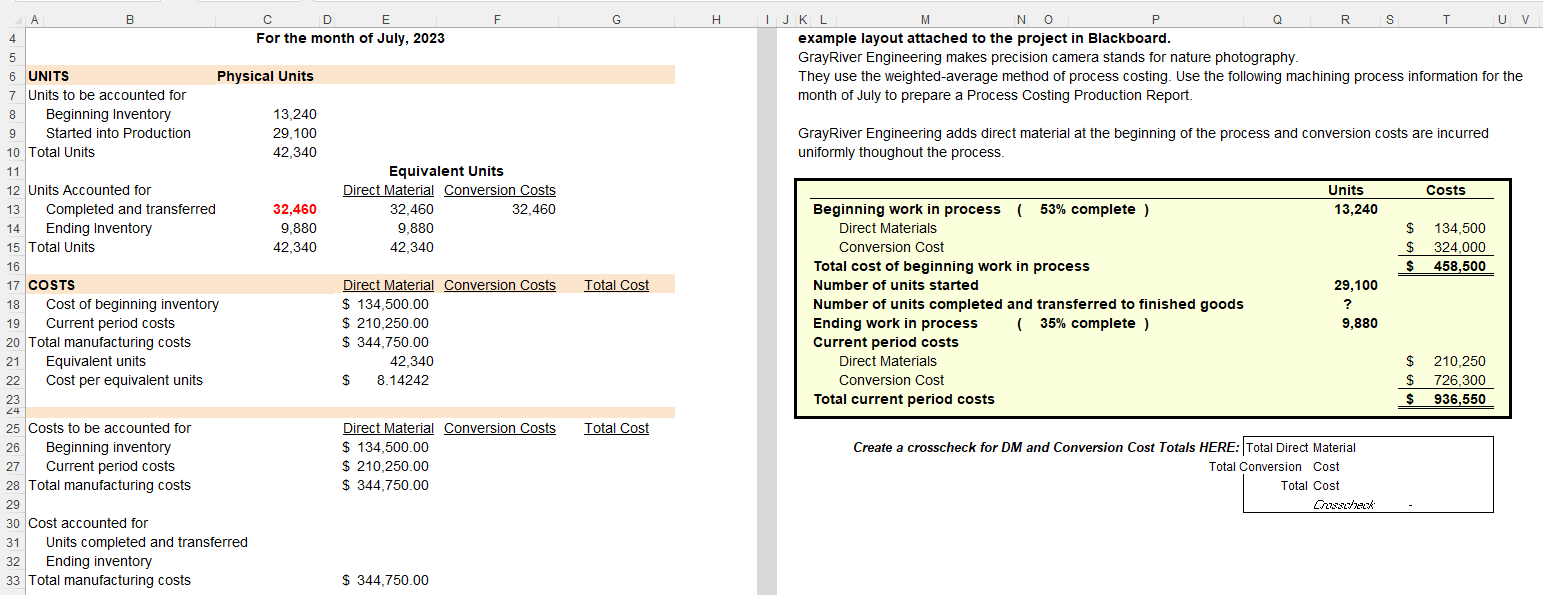The width and height of the screenshot is (1543, 595).
Task: Select row header 33
Action: coord(12,580)
